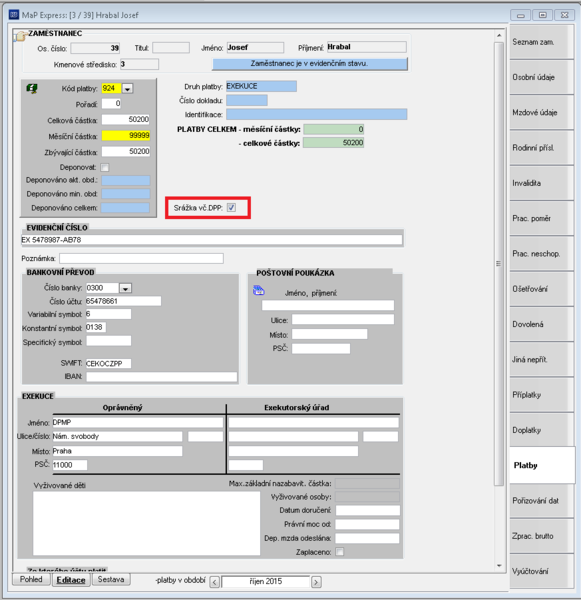Expand the Číslo banky dropdown
581x600 pixels.
pyautogui.click(x=125, y=288)
